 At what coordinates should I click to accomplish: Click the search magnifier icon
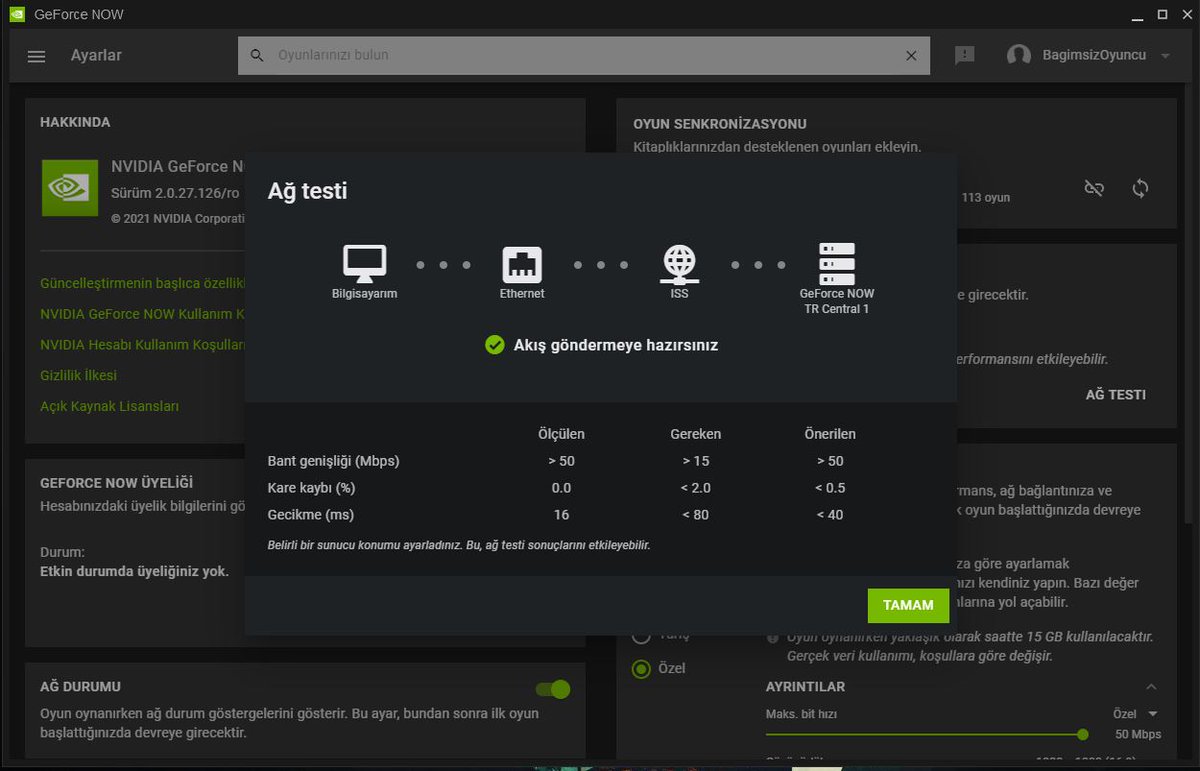[257, 56]
